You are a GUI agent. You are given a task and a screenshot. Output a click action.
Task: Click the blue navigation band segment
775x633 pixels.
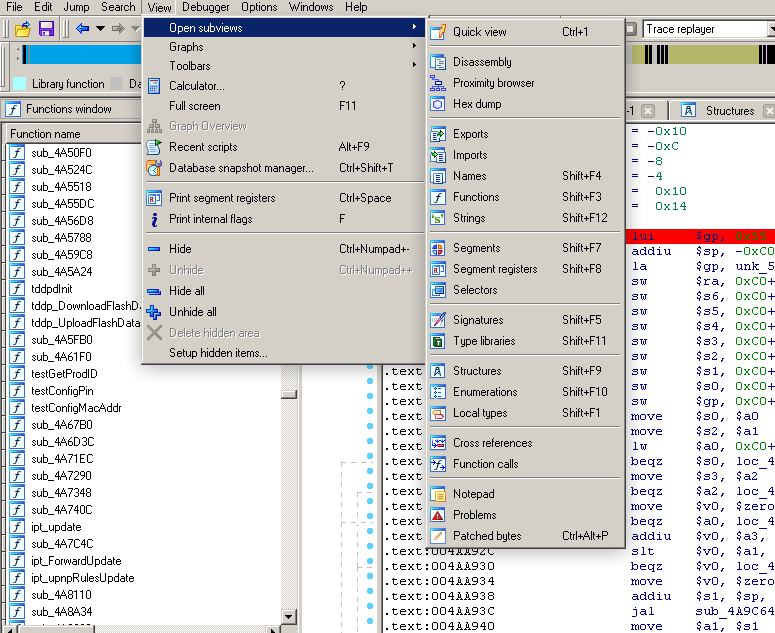[85, 54]
